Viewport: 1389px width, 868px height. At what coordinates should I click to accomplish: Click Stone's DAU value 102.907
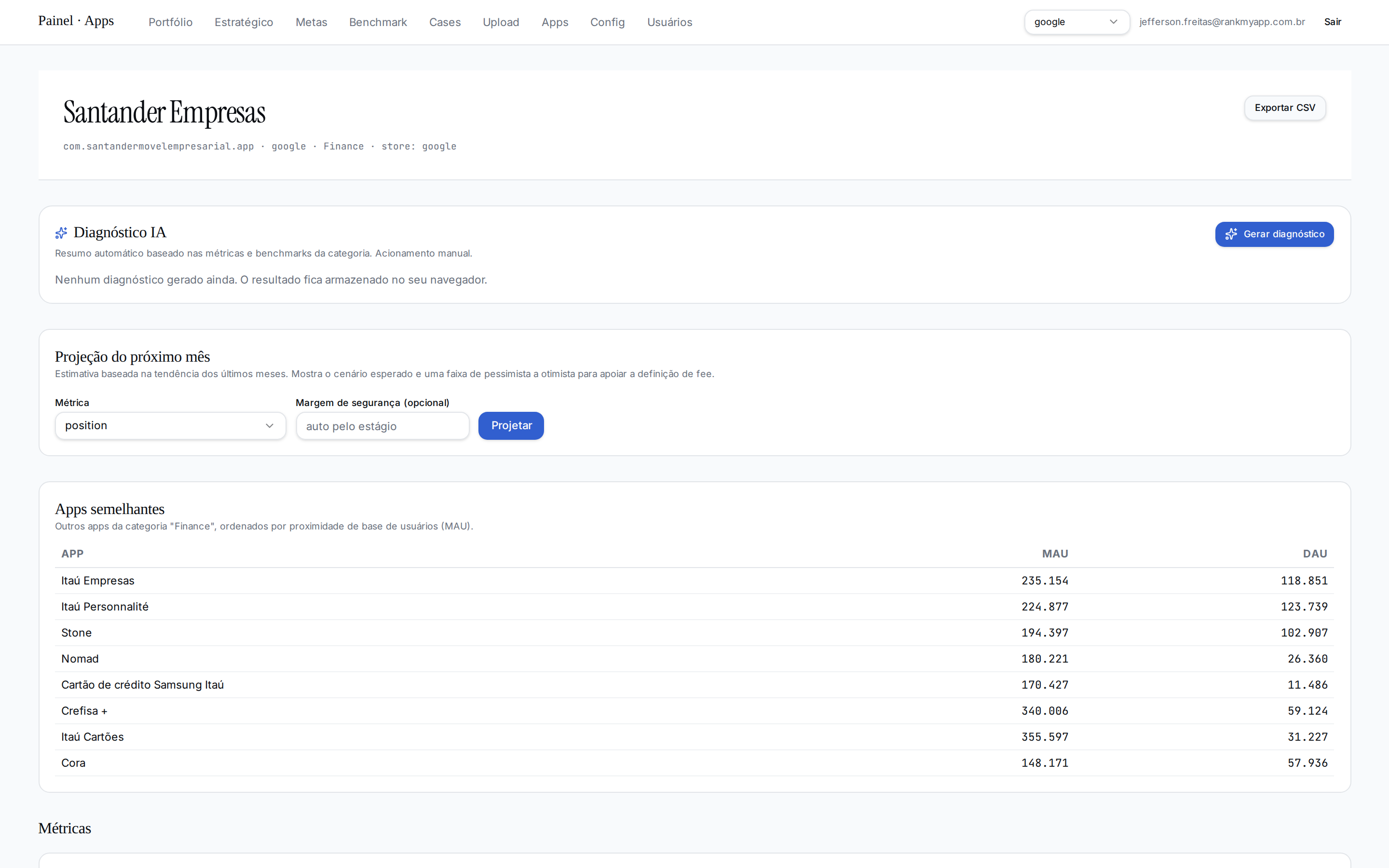[1304, 633]
